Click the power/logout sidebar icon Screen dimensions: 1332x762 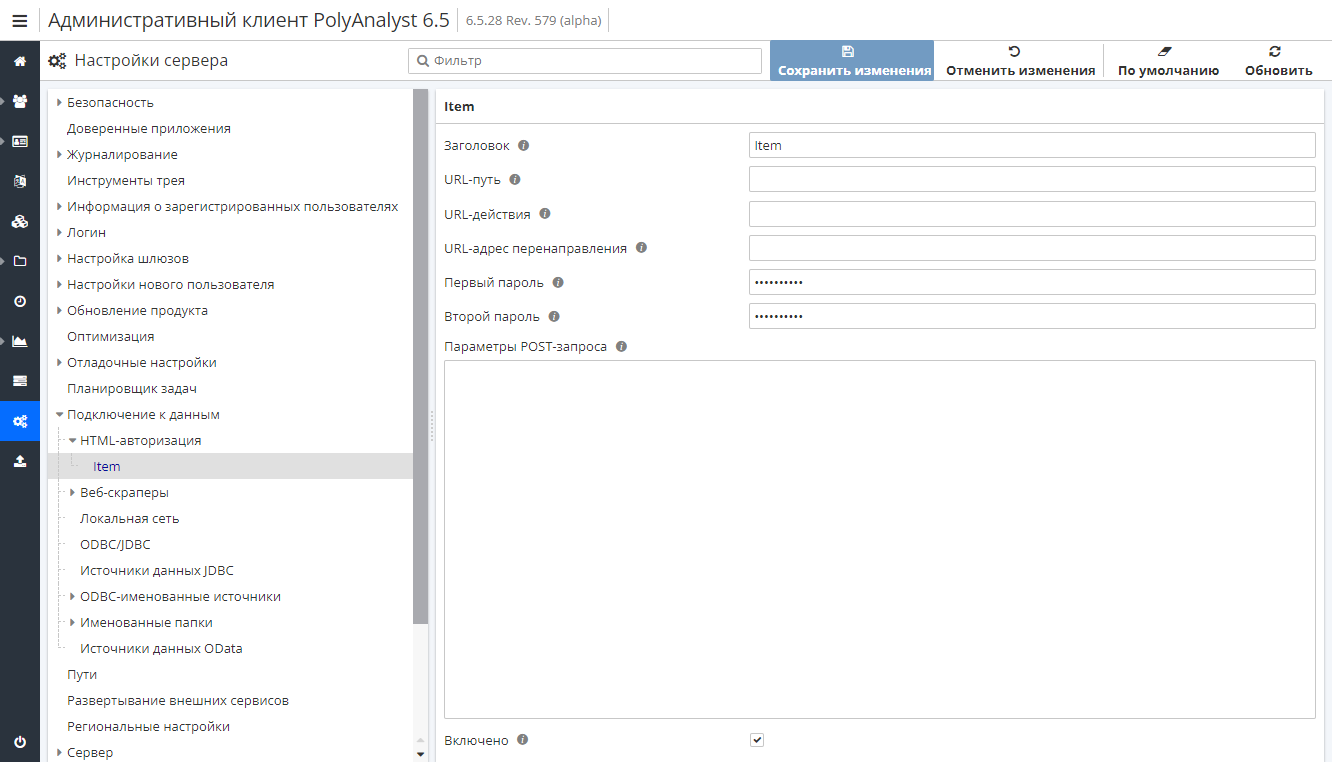[x=20, y=742]
